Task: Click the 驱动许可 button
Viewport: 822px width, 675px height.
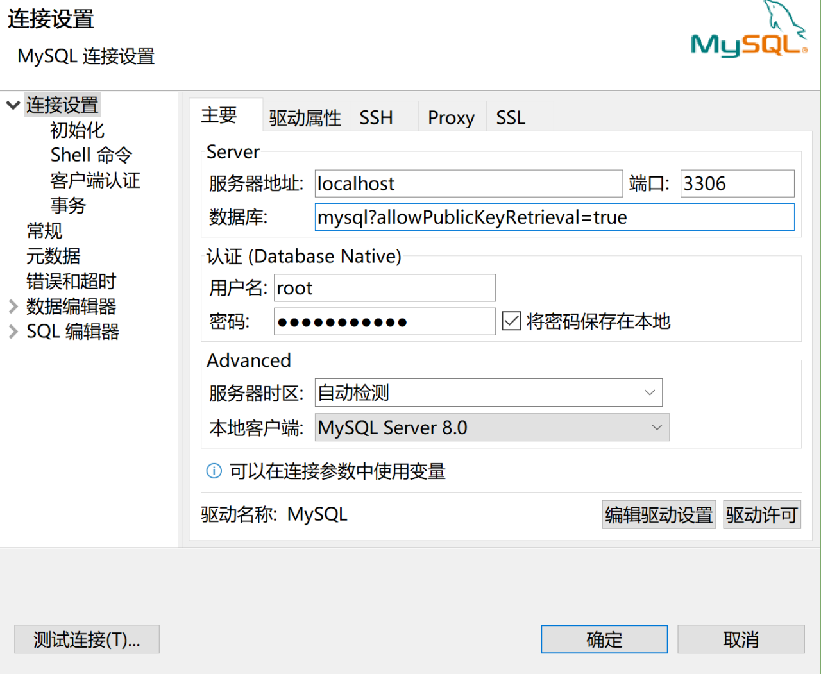Action: (x=762, y=514)
